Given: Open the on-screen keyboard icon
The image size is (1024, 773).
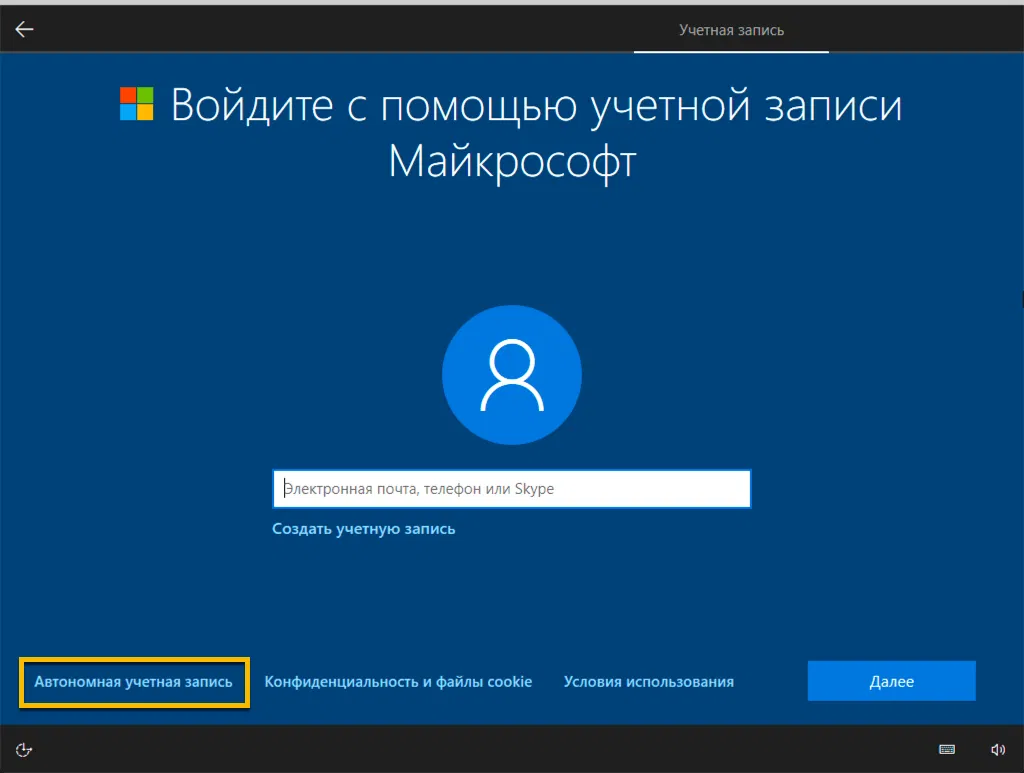Looking at the screenshot, I should pos(947,749).
